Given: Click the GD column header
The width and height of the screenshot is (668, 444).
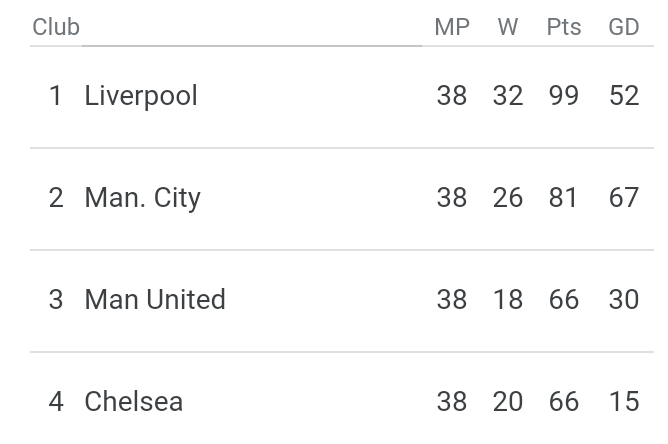Looking at the screenshot, I should point(624,27).
